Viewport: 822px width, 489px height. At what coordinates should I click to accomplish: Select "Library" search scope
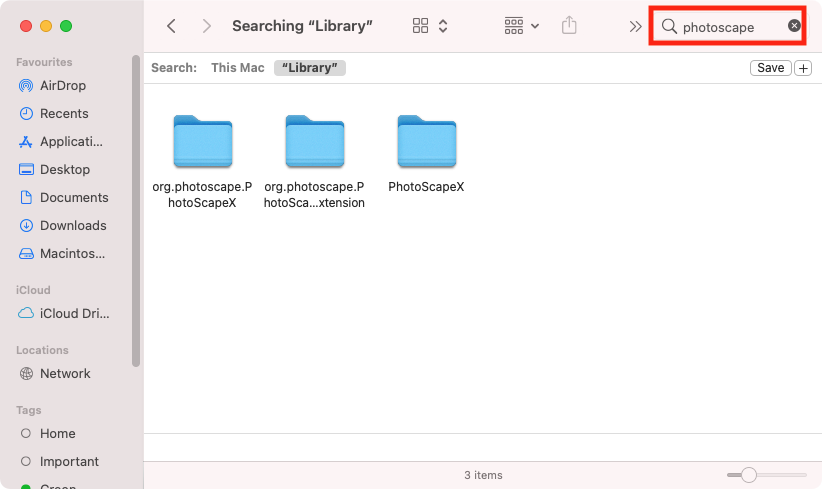[310, 68]
